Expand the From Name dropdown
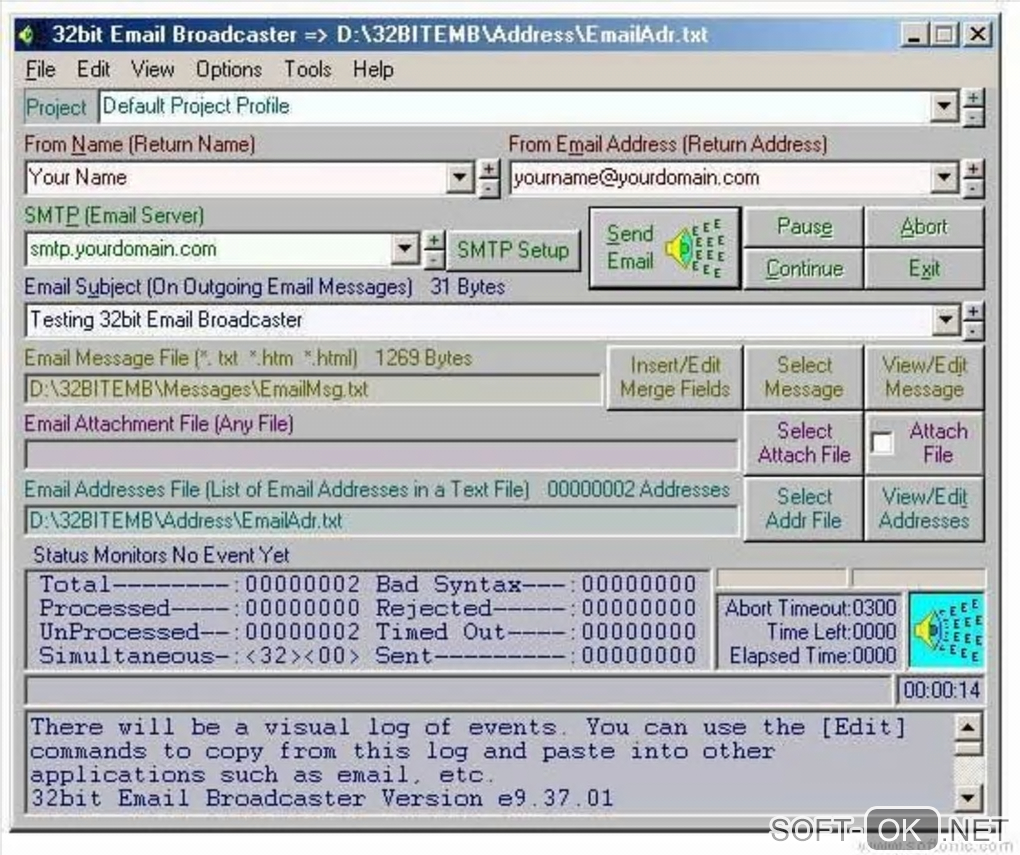Screen dimensions: 1020x855 tap(459, 178)
